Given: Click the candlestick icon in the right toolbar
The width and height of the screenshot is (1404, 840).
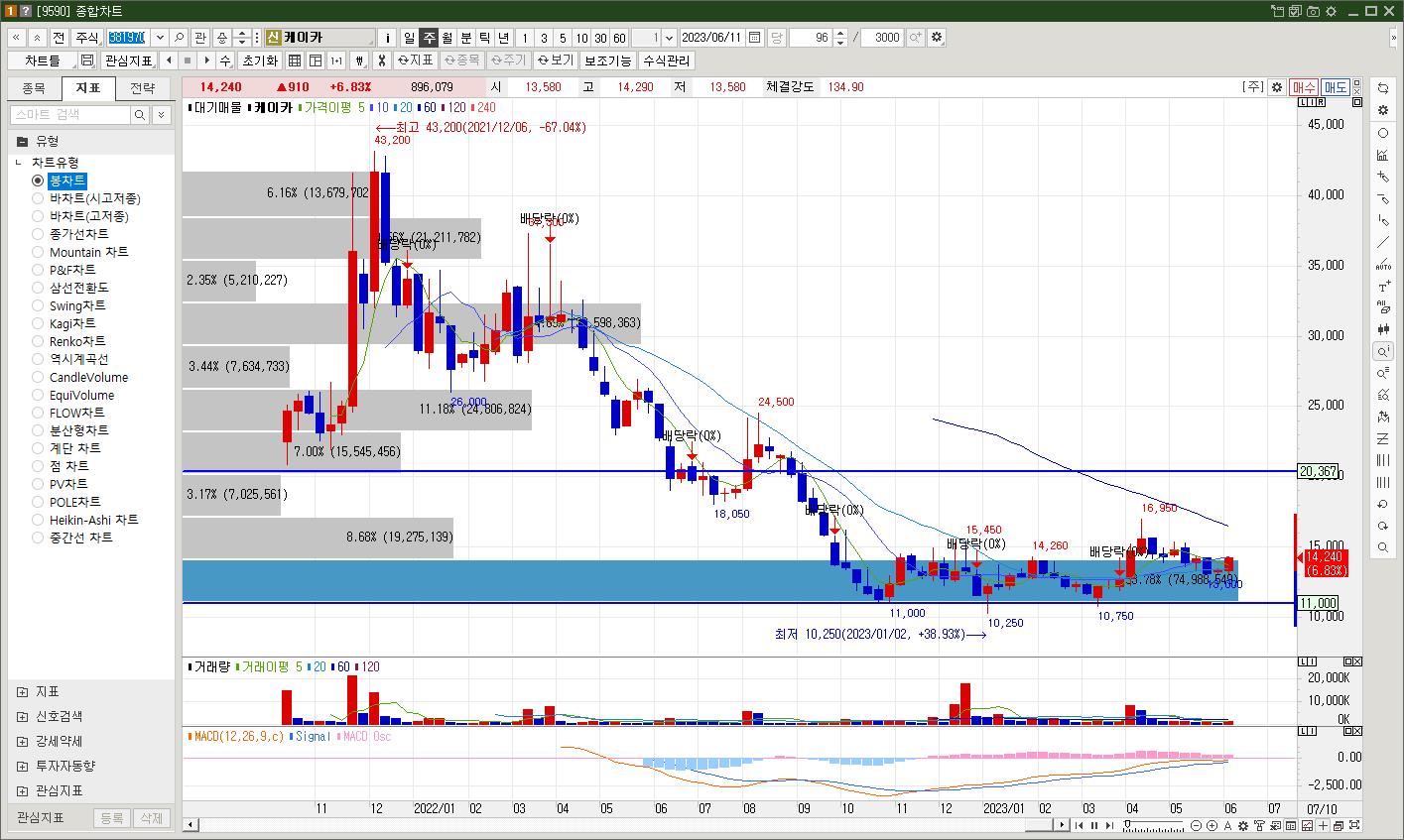Looking at the screenshot, I should pos(1383,329).
